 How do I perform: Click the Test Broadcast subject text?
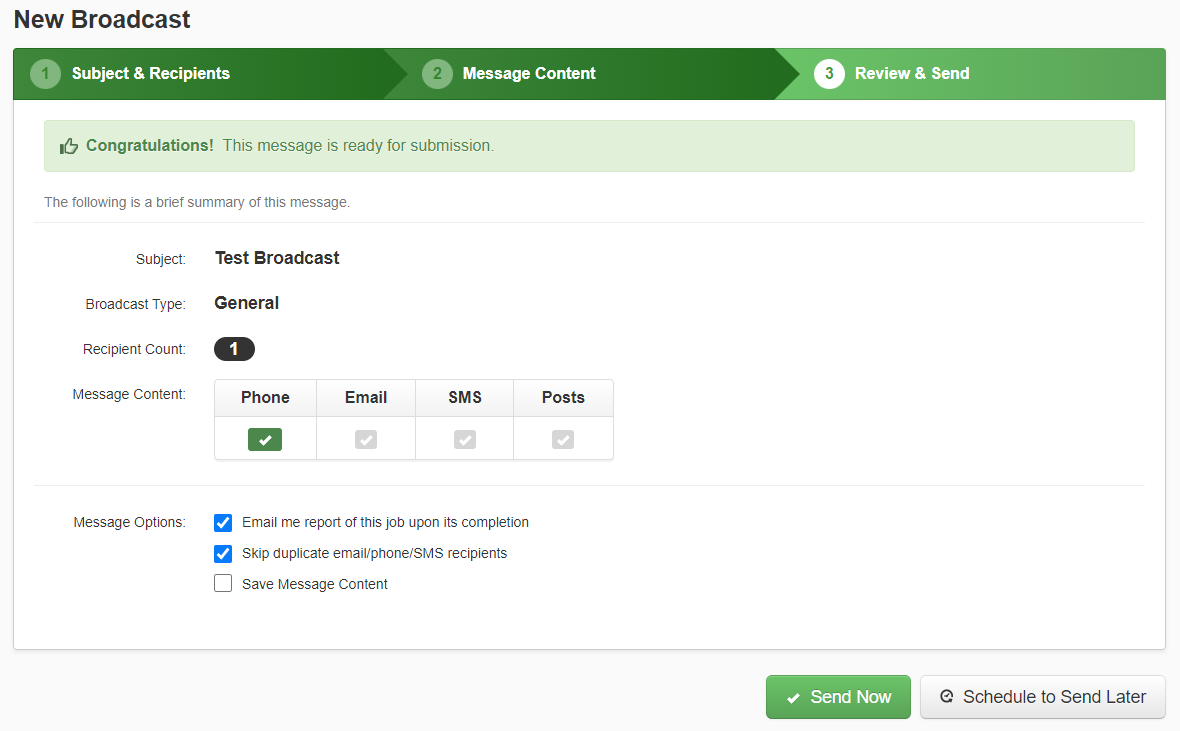(x=276, y=257)
